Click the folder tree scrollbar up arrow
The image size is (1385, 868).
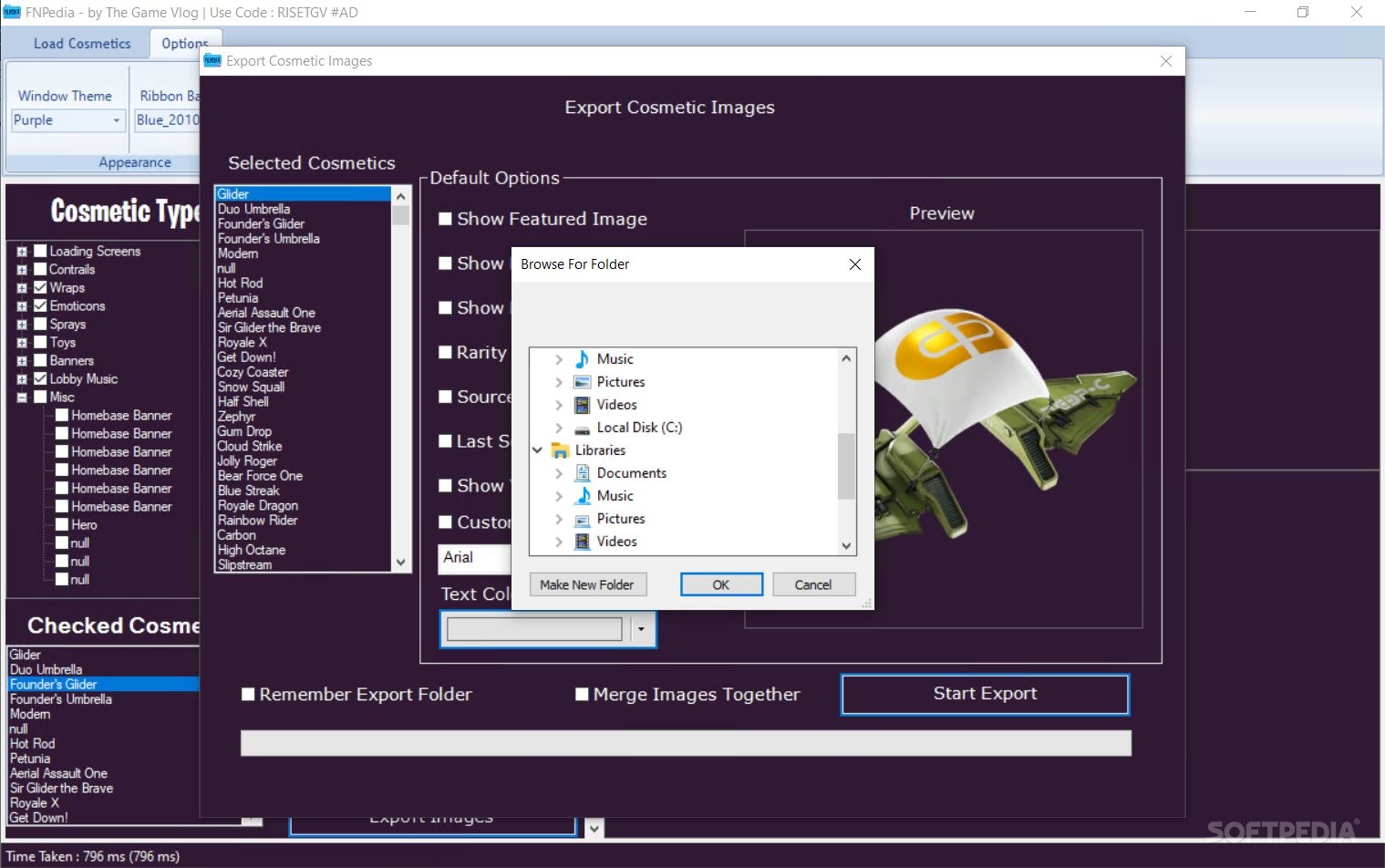846,358
